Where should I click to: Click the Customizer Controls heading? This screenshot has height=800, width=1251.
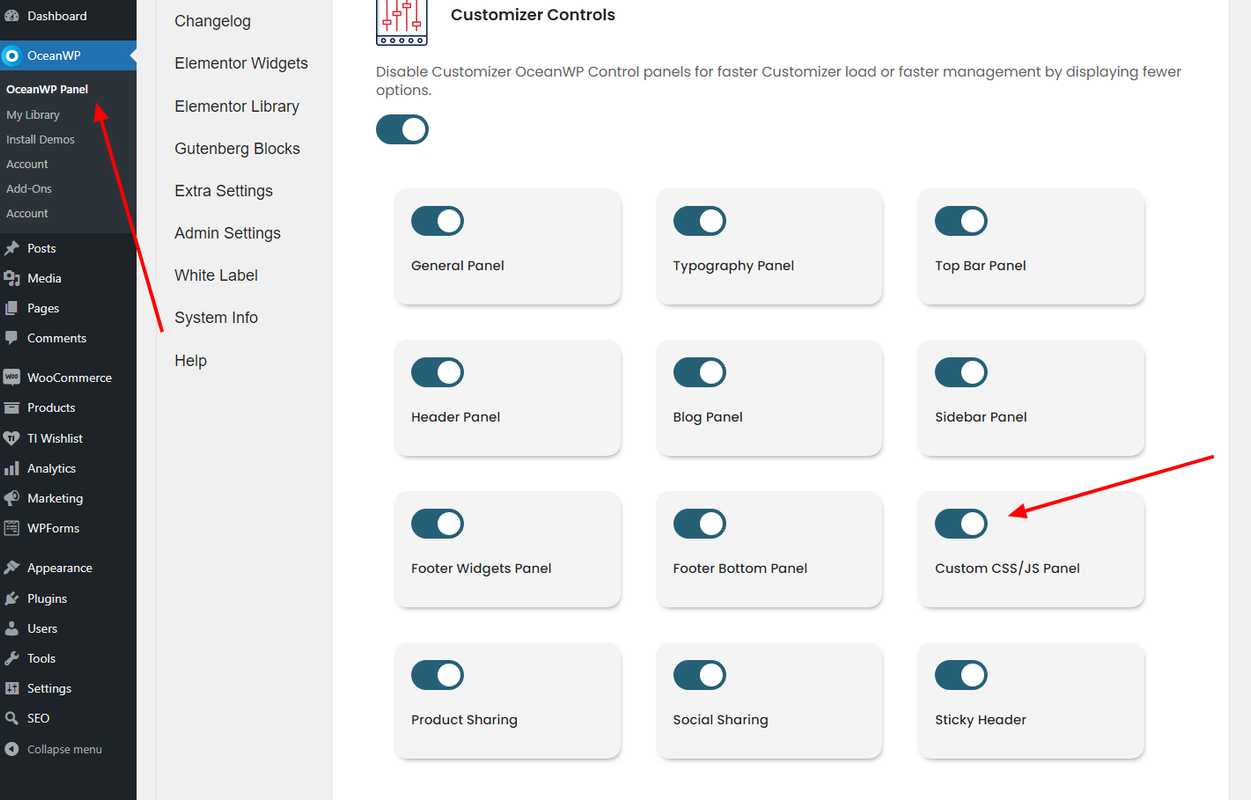click(x=533, y=15)
